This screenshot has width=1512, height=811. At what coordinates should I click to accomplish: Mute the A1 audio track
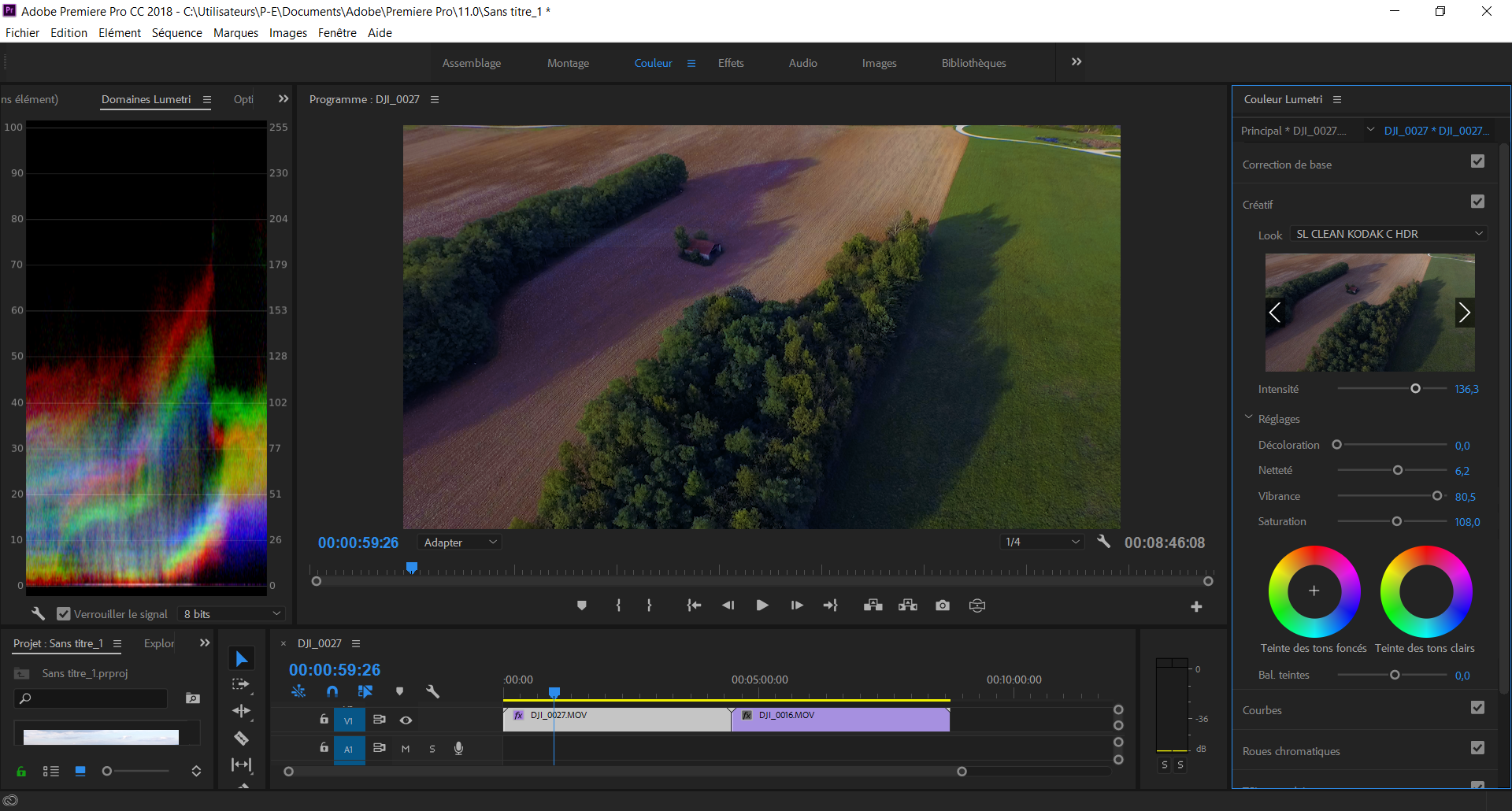point(406,749)
